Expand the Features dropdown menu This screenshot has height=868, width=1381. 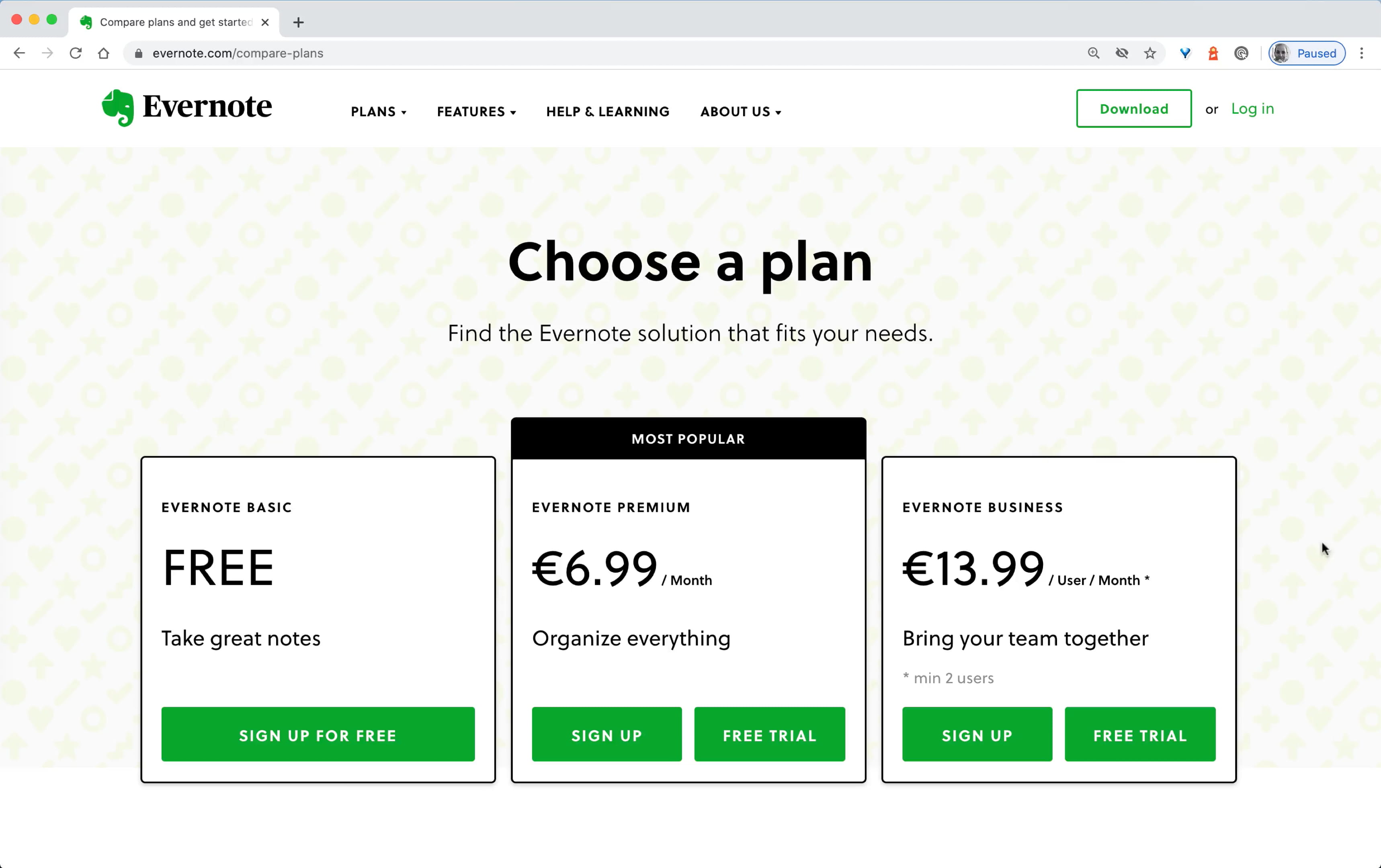tap(476, 112)
